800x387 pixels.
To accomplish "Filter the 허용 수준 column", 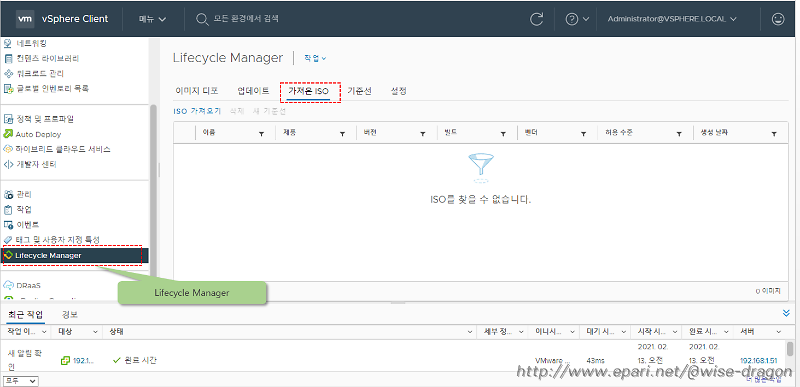I will click(x=679, y=134).
